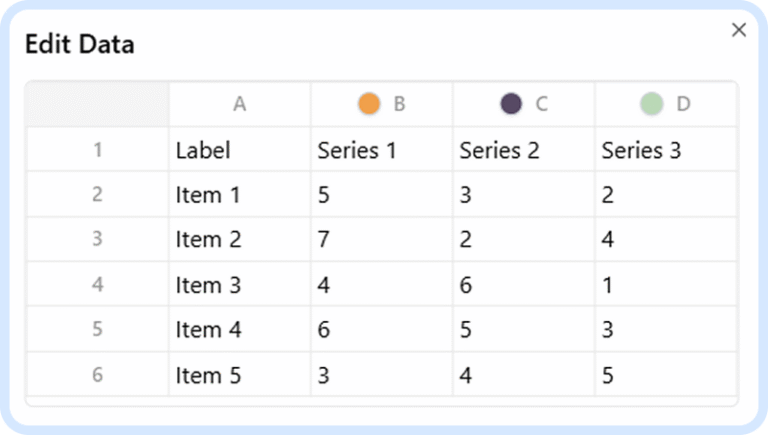Click the Item 3 label cell
Image resolution: width=768 pixels, height=435 pixels.
point(239,285)
